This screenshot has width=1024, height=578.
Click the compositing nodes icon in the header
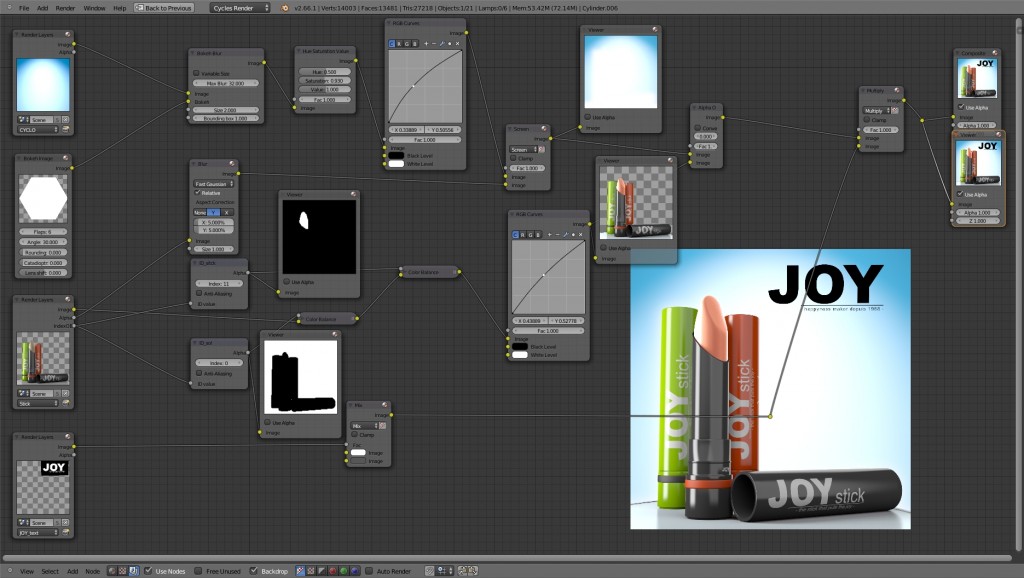pyautogui.click(x=132, y=570)
